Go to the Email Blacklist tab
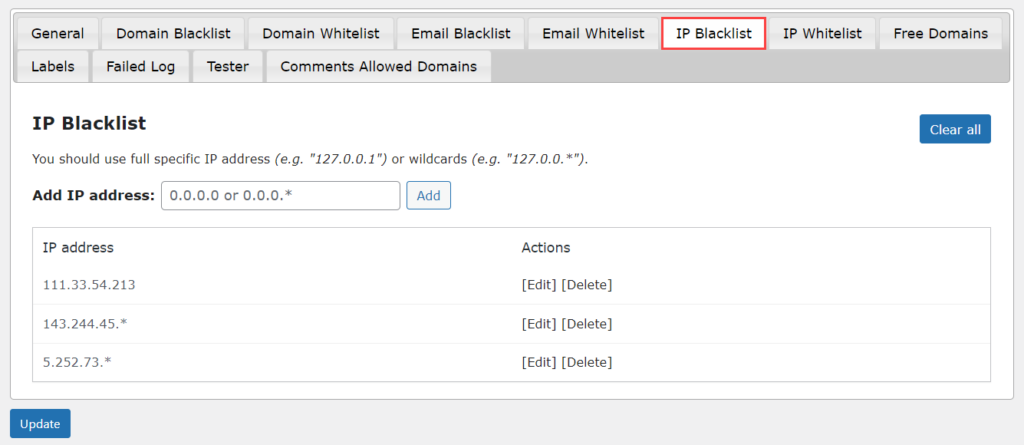 pos(461,33)
